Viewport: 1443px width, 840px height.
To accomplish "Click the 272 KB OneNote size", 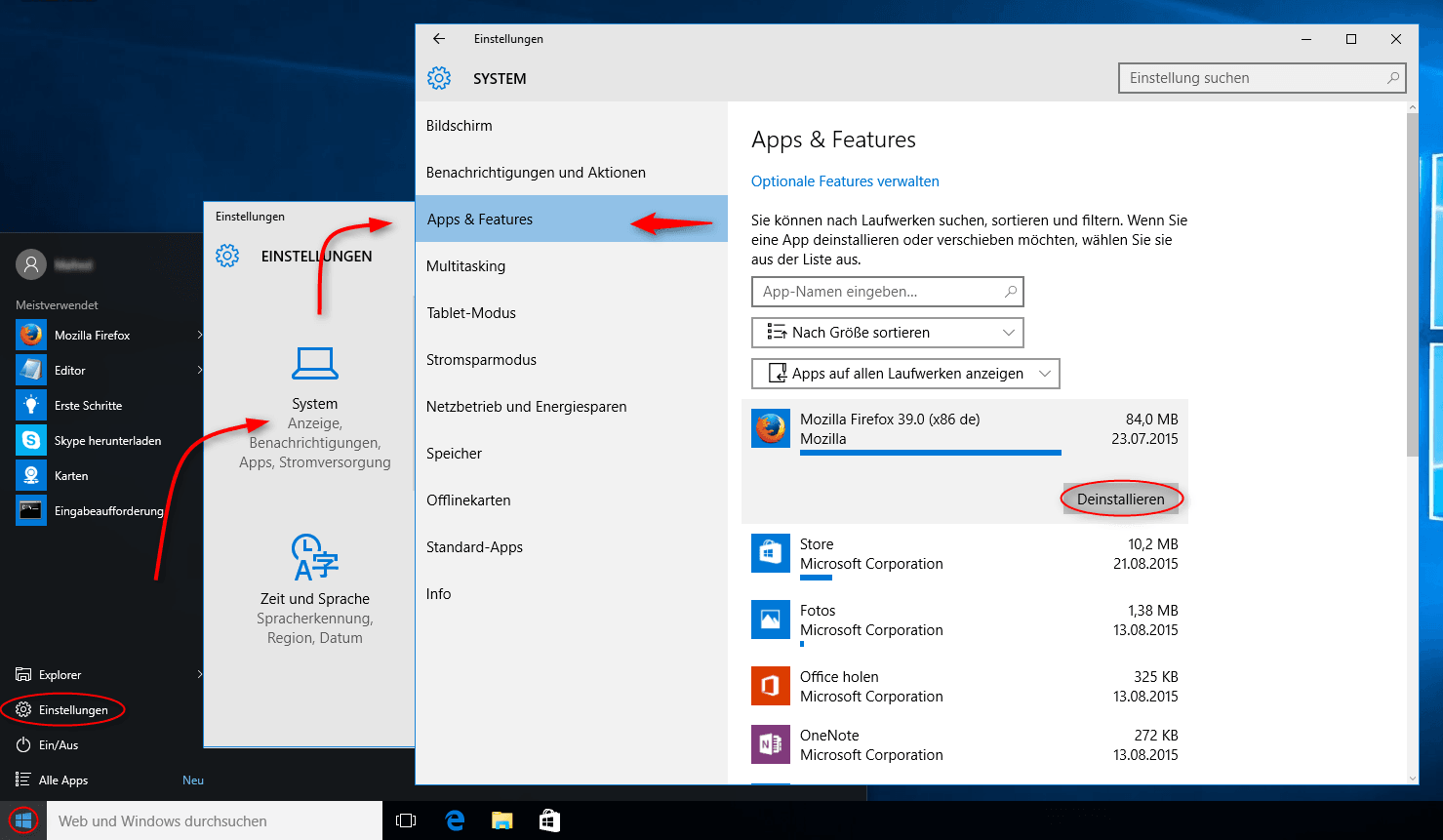I will pos(1156,736).
